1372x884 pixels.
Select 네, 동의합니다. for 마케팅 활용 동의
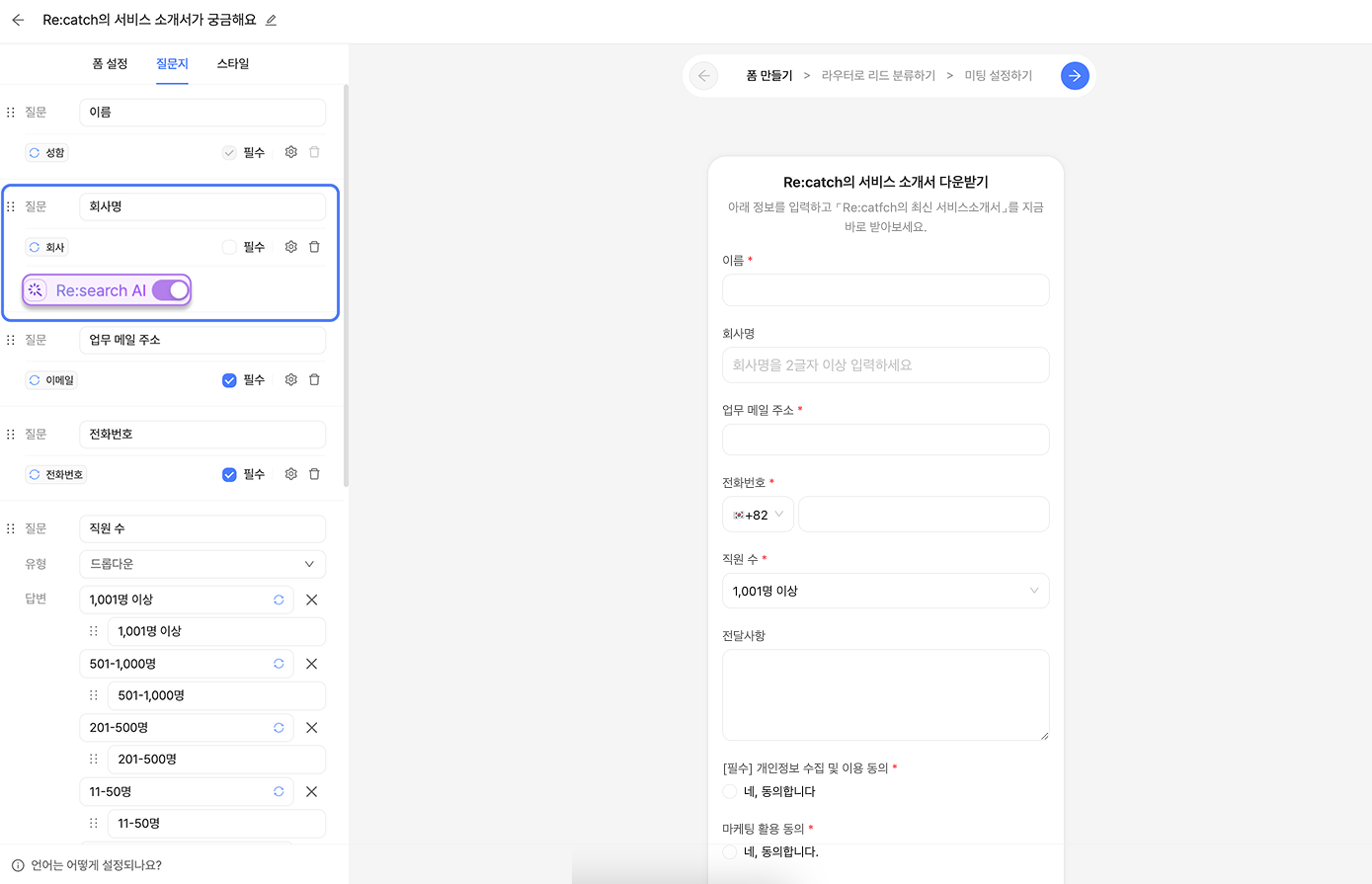click(x=730, y=851)
